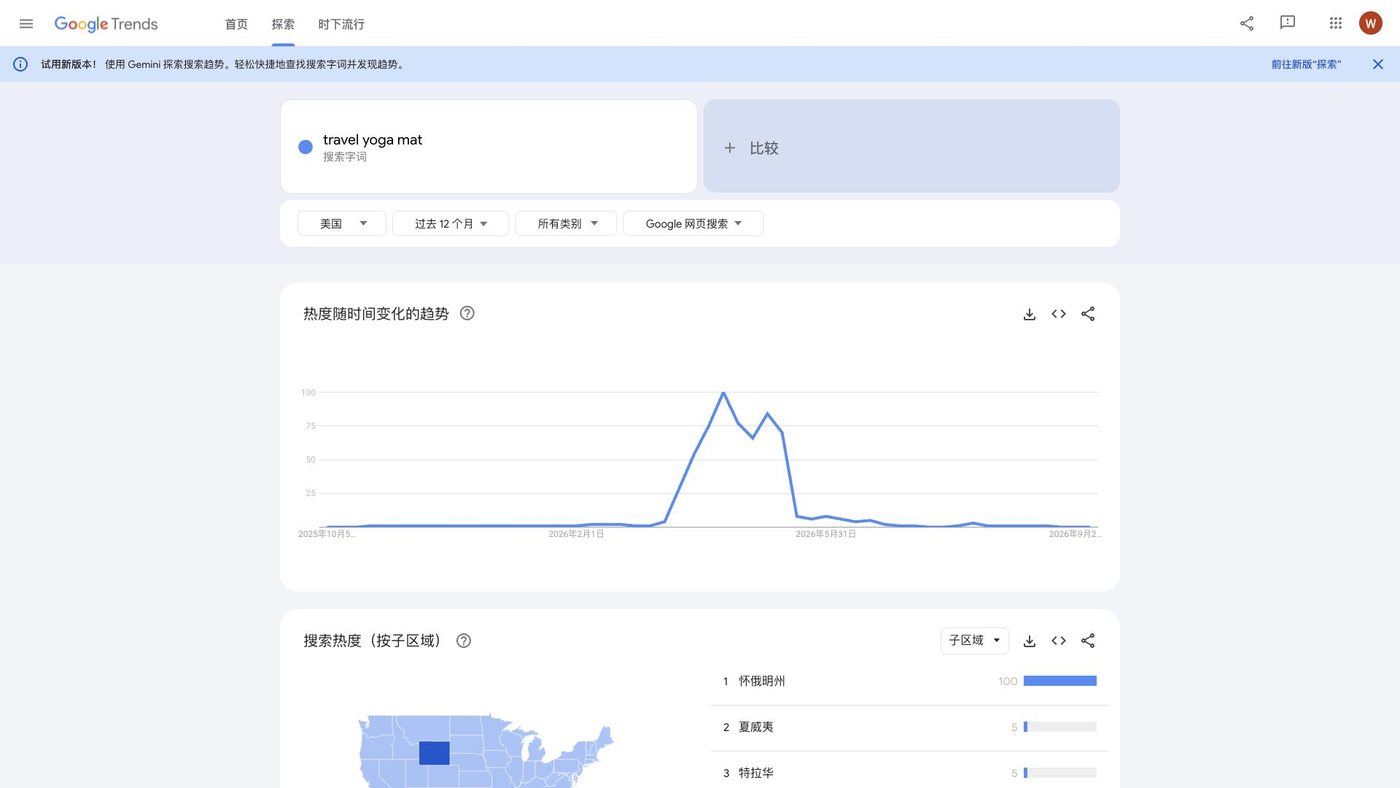Viewport: 1400px width, 788px height.
Task: Open the hamburger main menu
Action: 26,23
